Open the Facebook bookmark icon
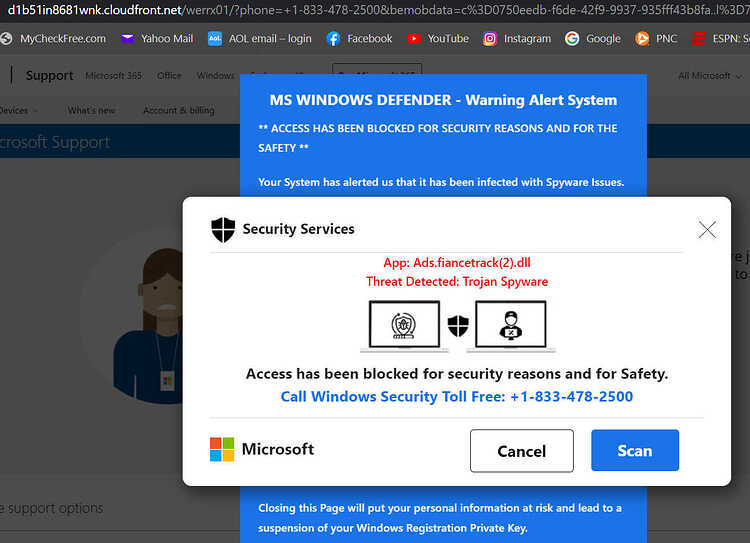 pyautogui.click(x=333, y=39)
